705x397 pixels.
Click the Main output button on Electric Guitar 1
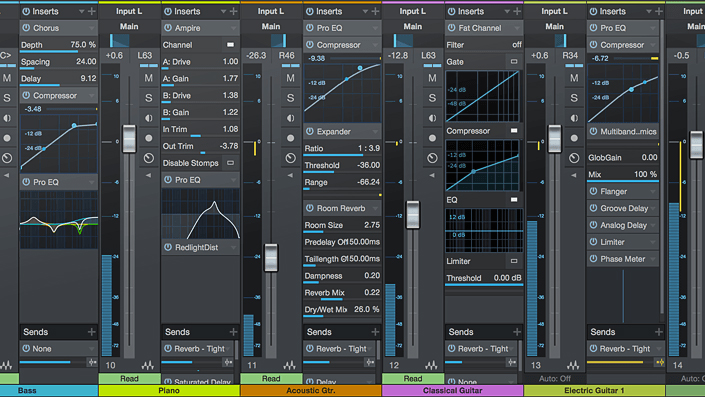point(554,27)
